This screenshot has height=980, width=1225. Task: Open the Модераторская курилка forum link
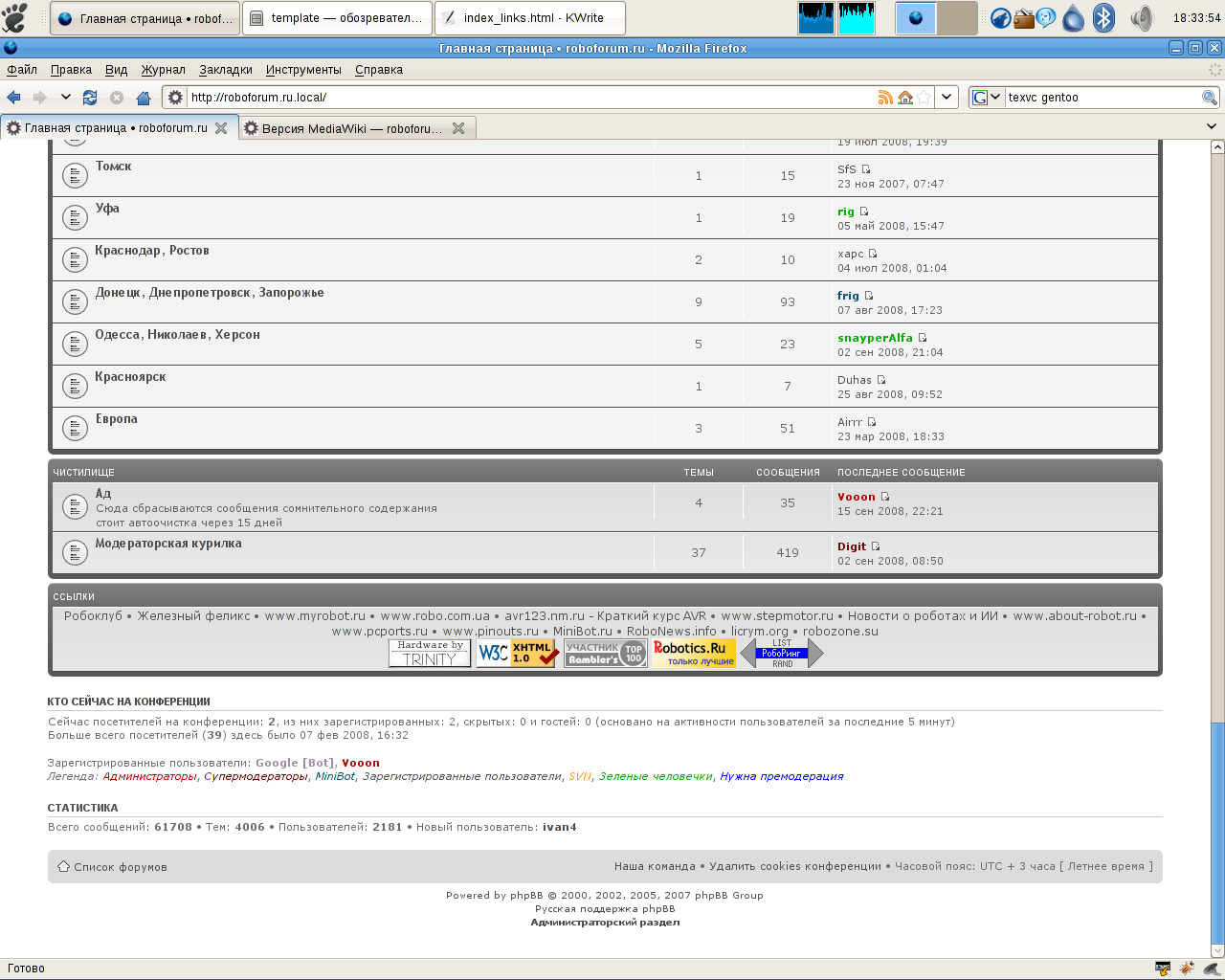point(168,544)
